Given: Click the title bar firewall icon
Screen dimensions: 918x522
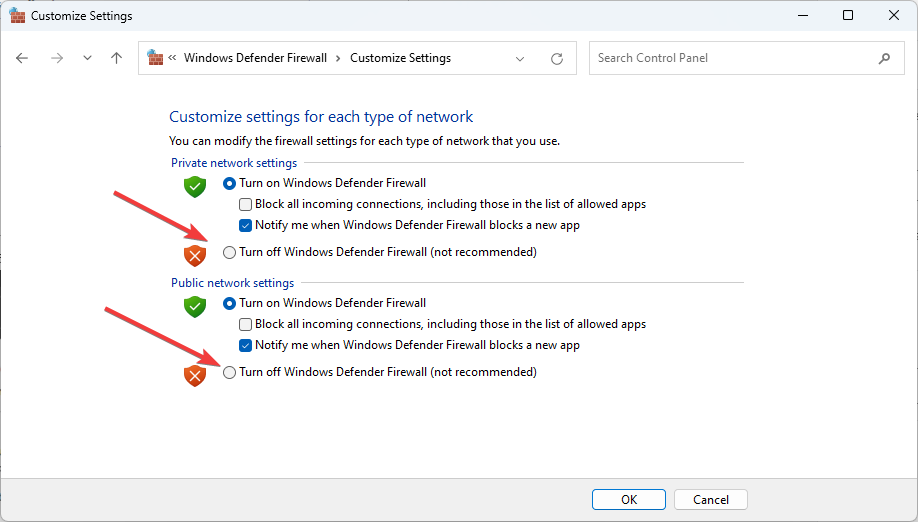Looking at the screenshot, I should coord(17,15).
